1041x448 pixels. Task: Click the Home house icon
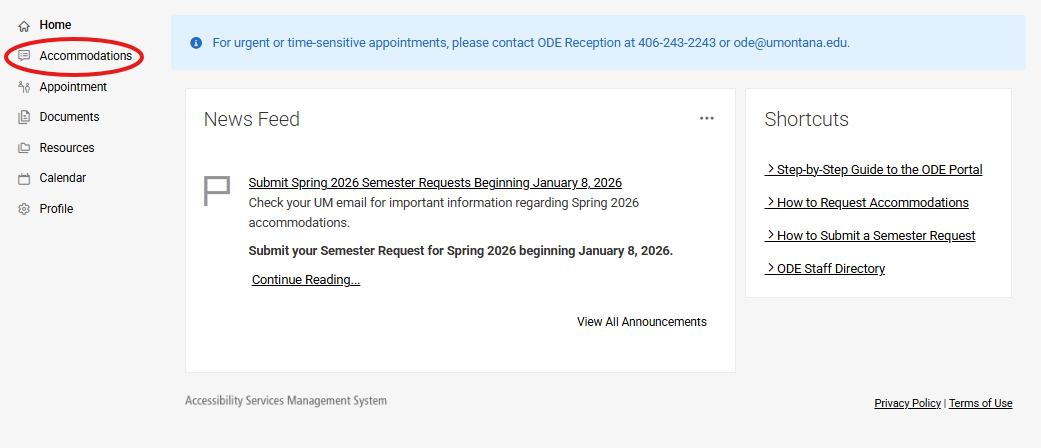coord(24,25)
